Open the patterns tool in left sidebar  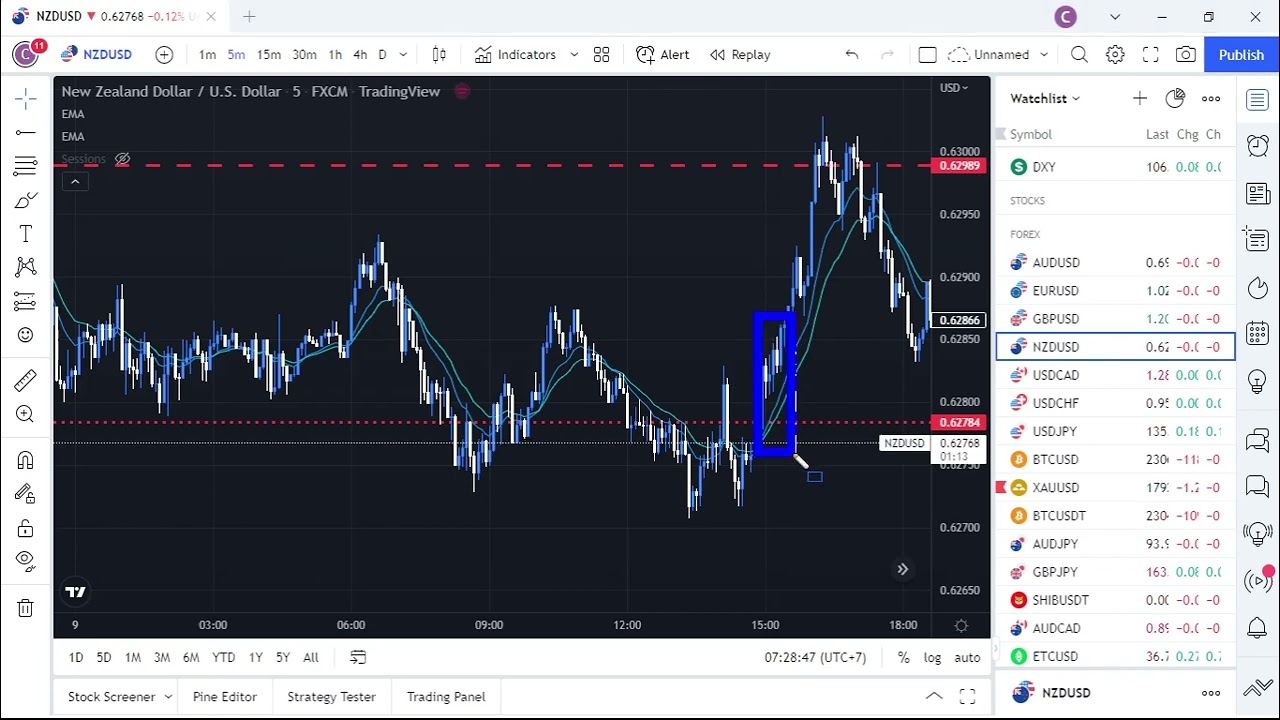(x=26, y=267)
